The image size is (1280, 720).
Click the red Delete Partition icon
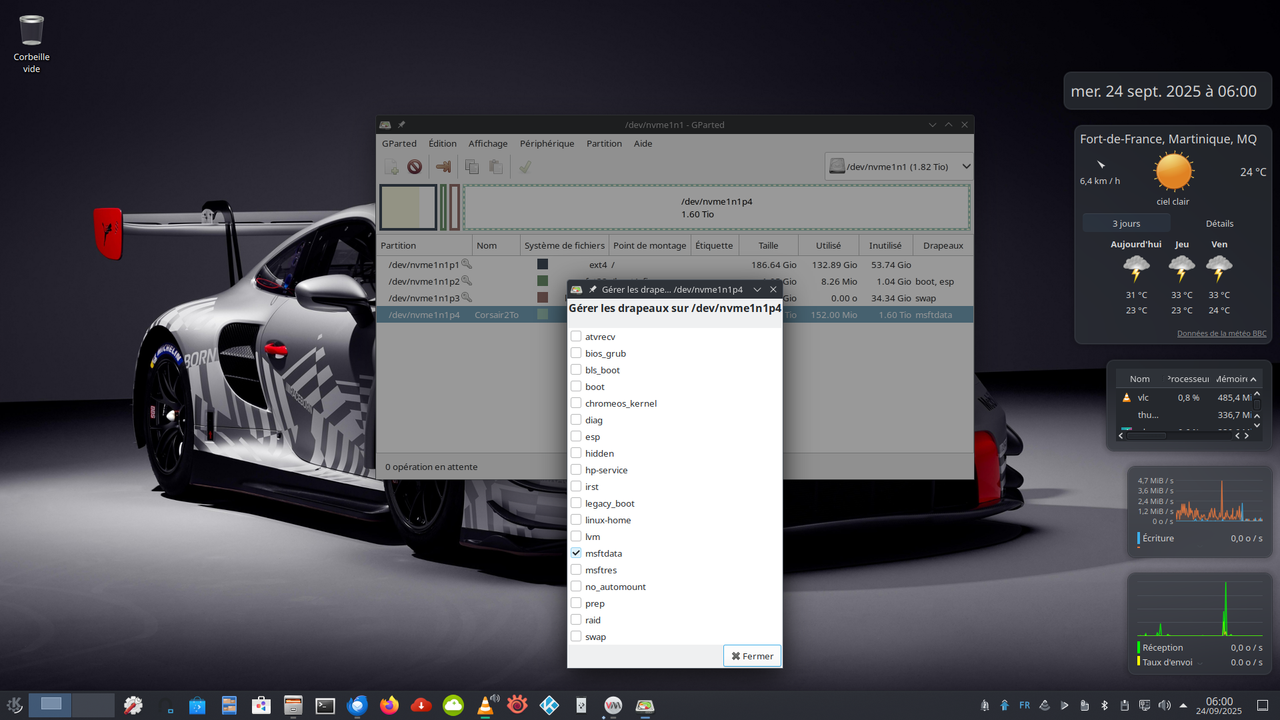pyautogui.click(x=414, y=167)
